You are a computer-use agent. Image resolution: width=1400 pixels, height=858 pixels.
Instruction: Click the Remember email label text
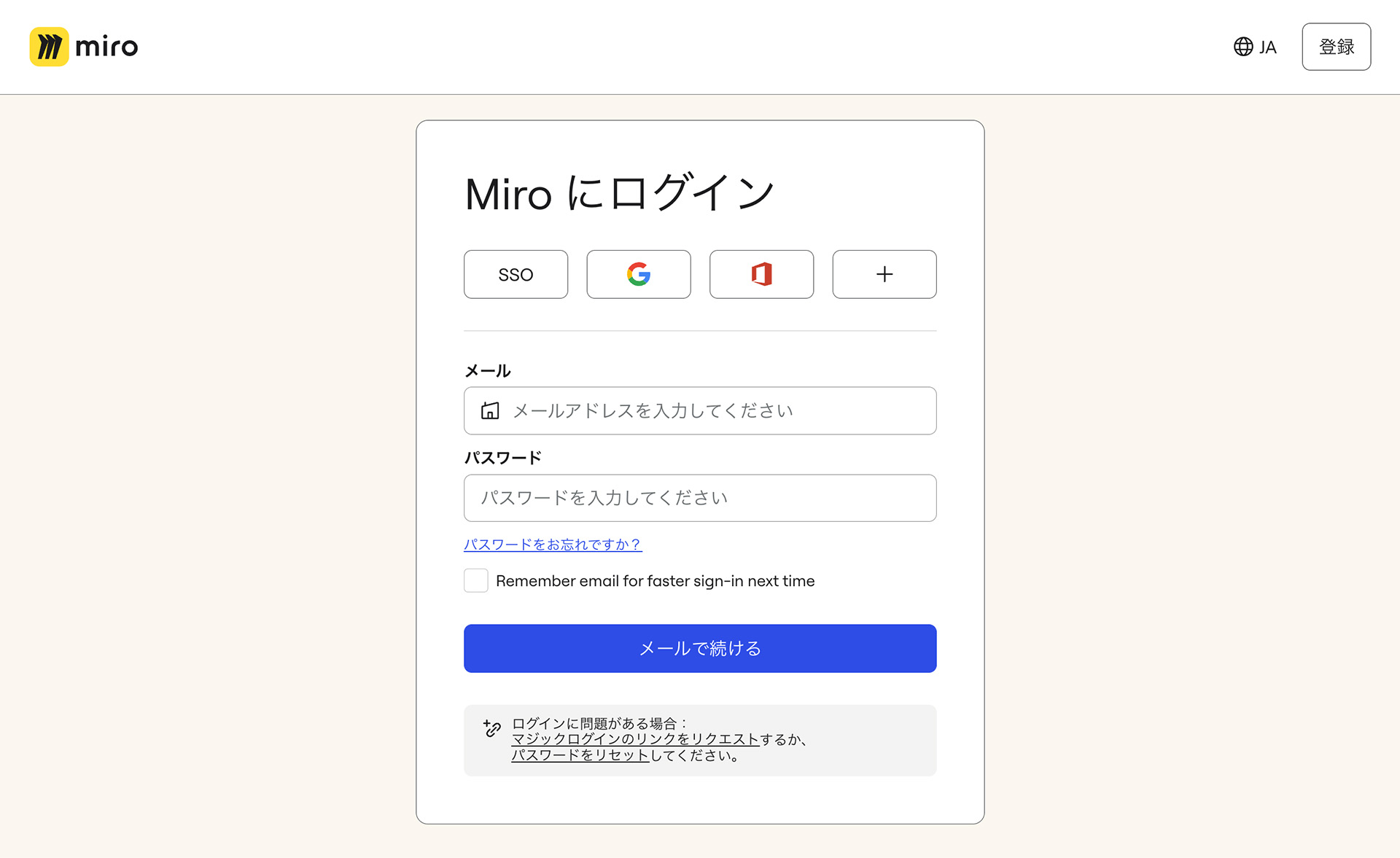655,581
